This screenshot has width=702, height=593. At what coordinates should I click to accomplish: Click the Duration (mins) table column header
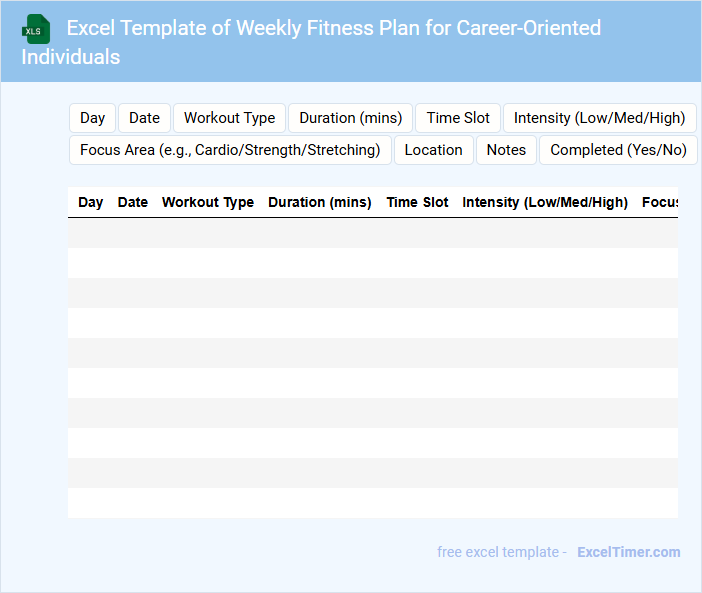pos(320,202)
